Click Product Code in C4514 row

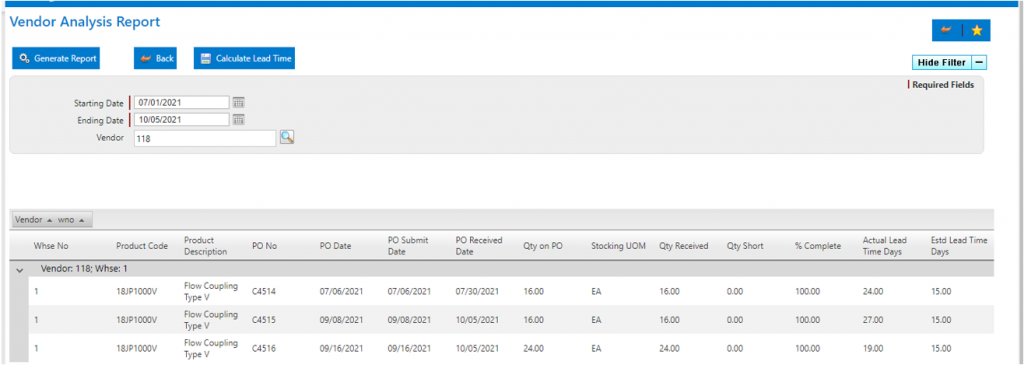tap(136, 292)
